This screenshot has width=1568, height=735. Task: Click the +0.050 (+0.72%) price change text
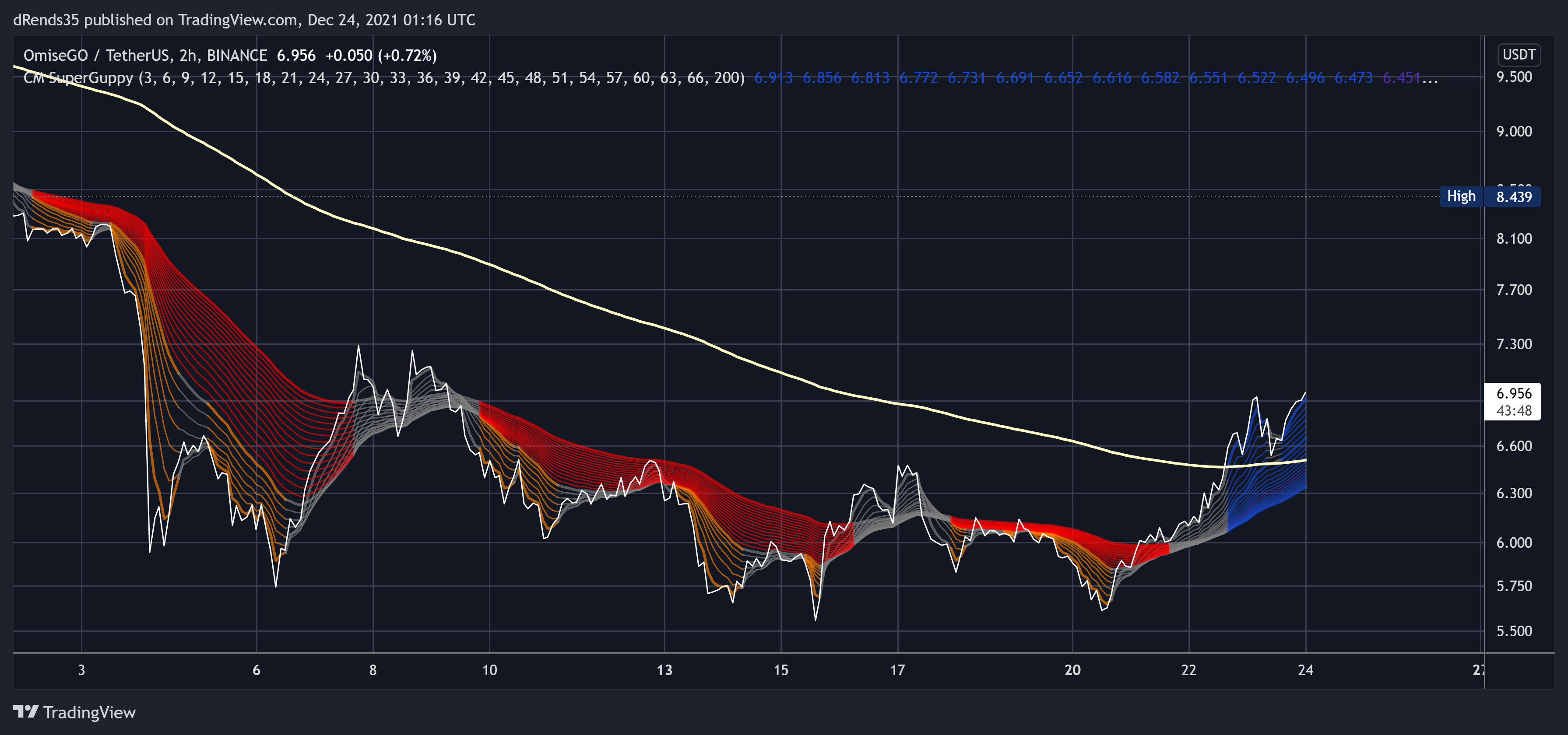380,56
